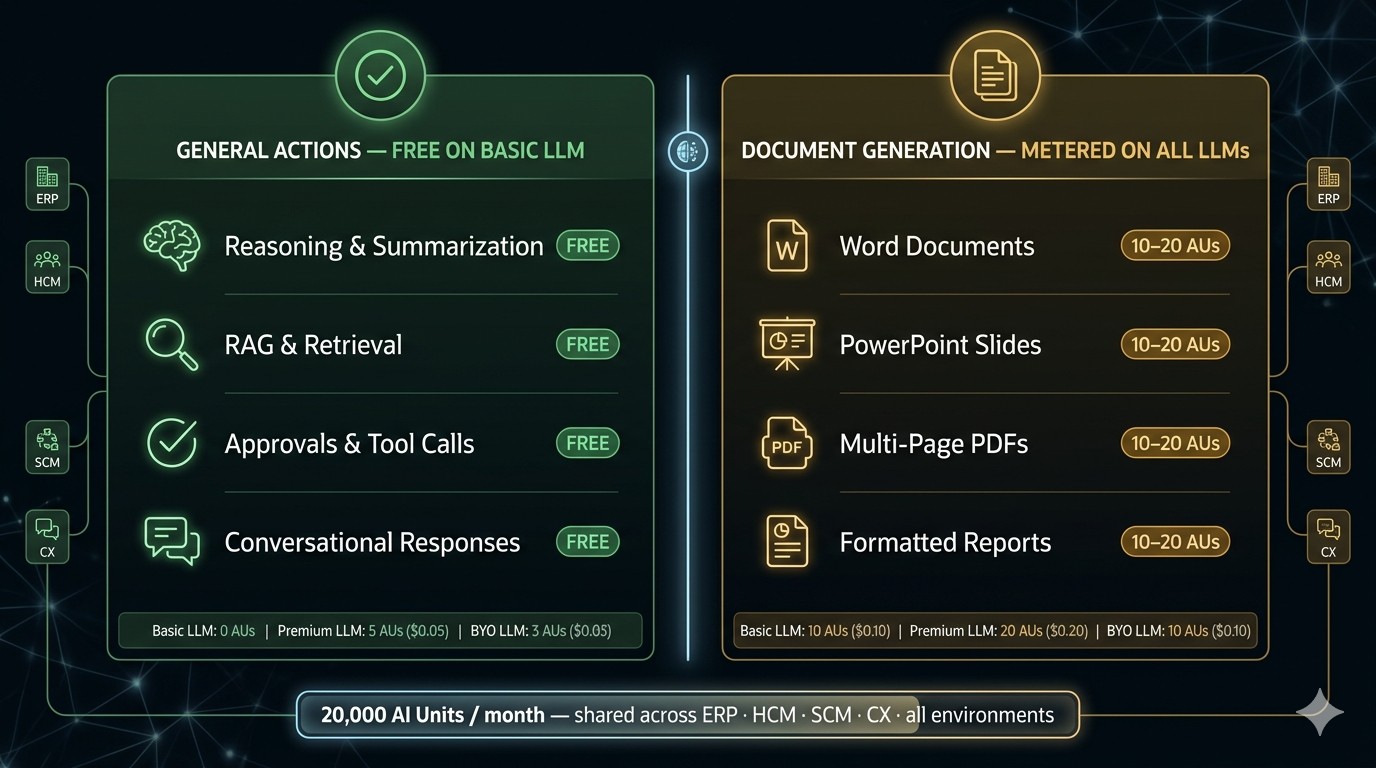Click 'BYO LLM: 3 AUs ($0.05)' footer text
This screenshot has width=1376, height=768.
click(541, 631)
